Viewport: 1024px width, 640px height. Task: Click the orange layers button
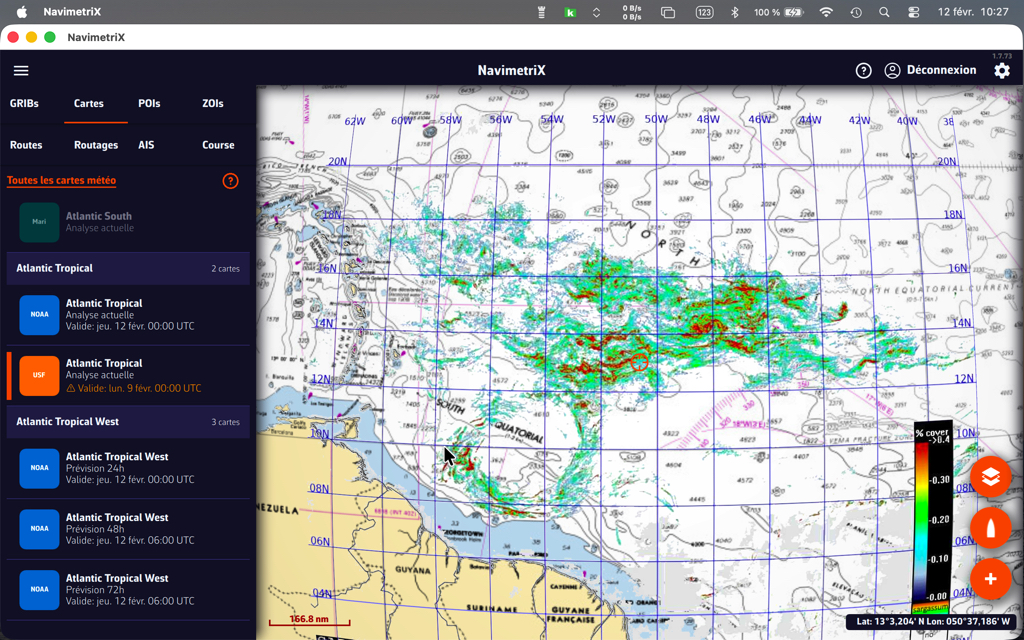990,478
